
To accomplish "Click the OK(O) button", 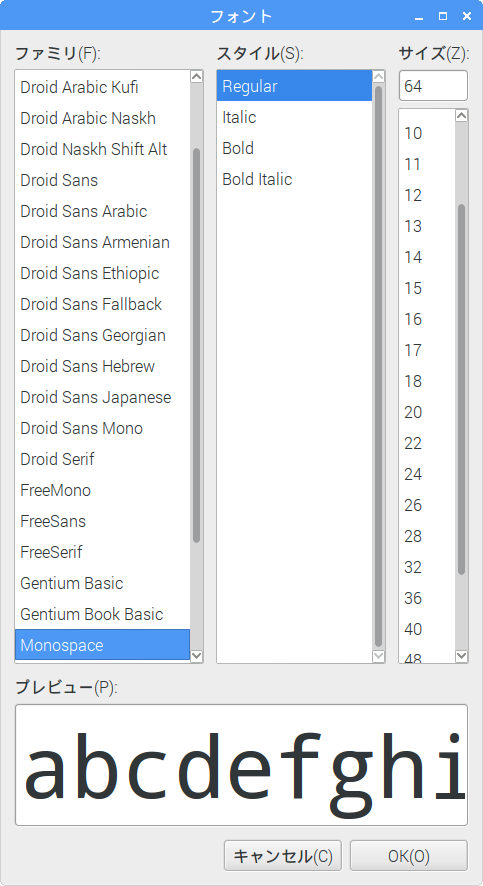I will coord(408,856).
